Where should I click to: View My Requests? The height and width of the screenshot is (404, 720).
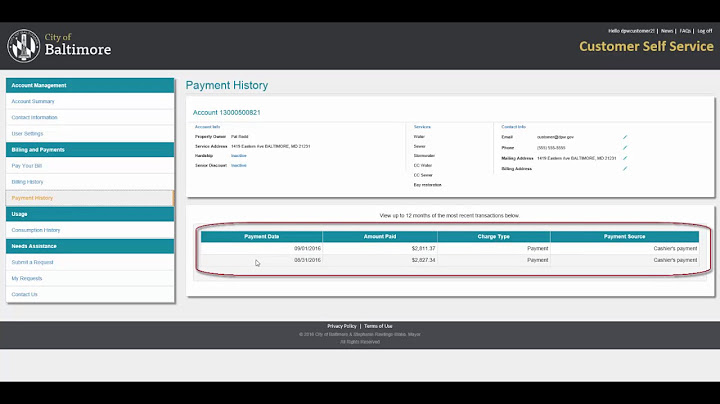(27, 278)
